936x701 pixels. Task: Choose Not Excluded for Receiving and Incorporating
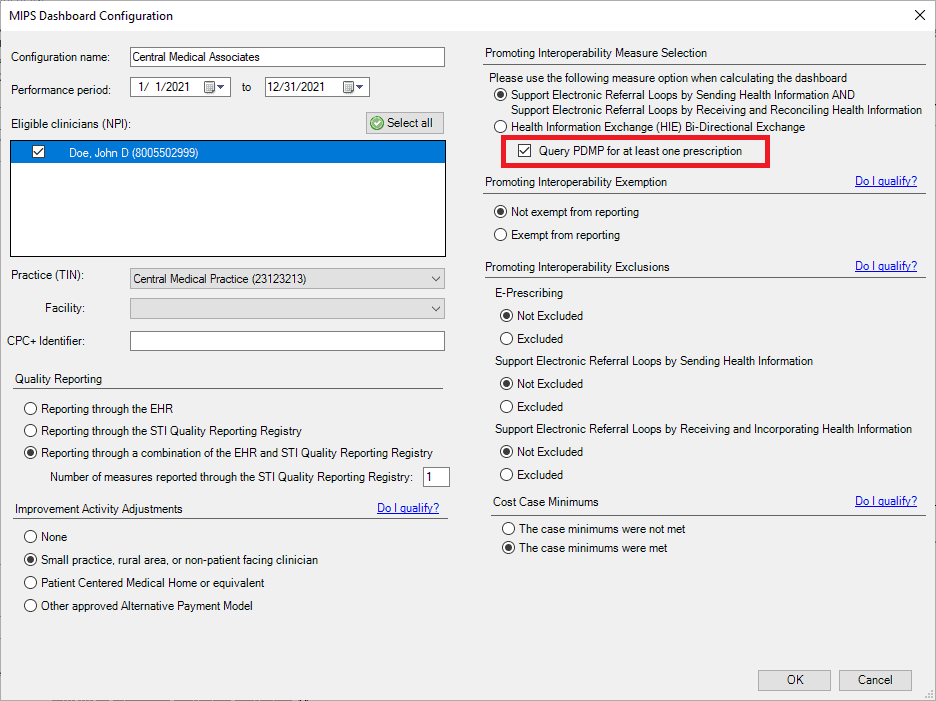click(506, 451)
